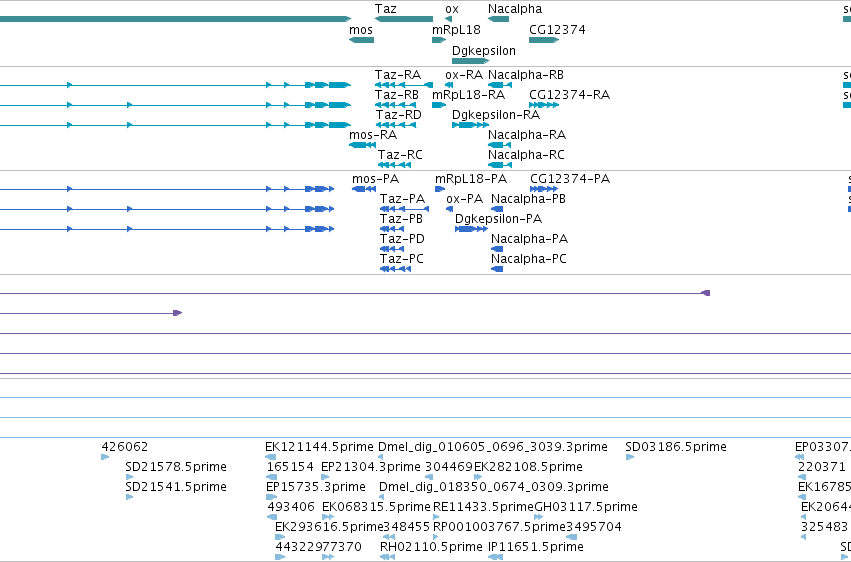Select the Dmel_dig_010605_0696_3039.3prime feature

tap(493, 447)
